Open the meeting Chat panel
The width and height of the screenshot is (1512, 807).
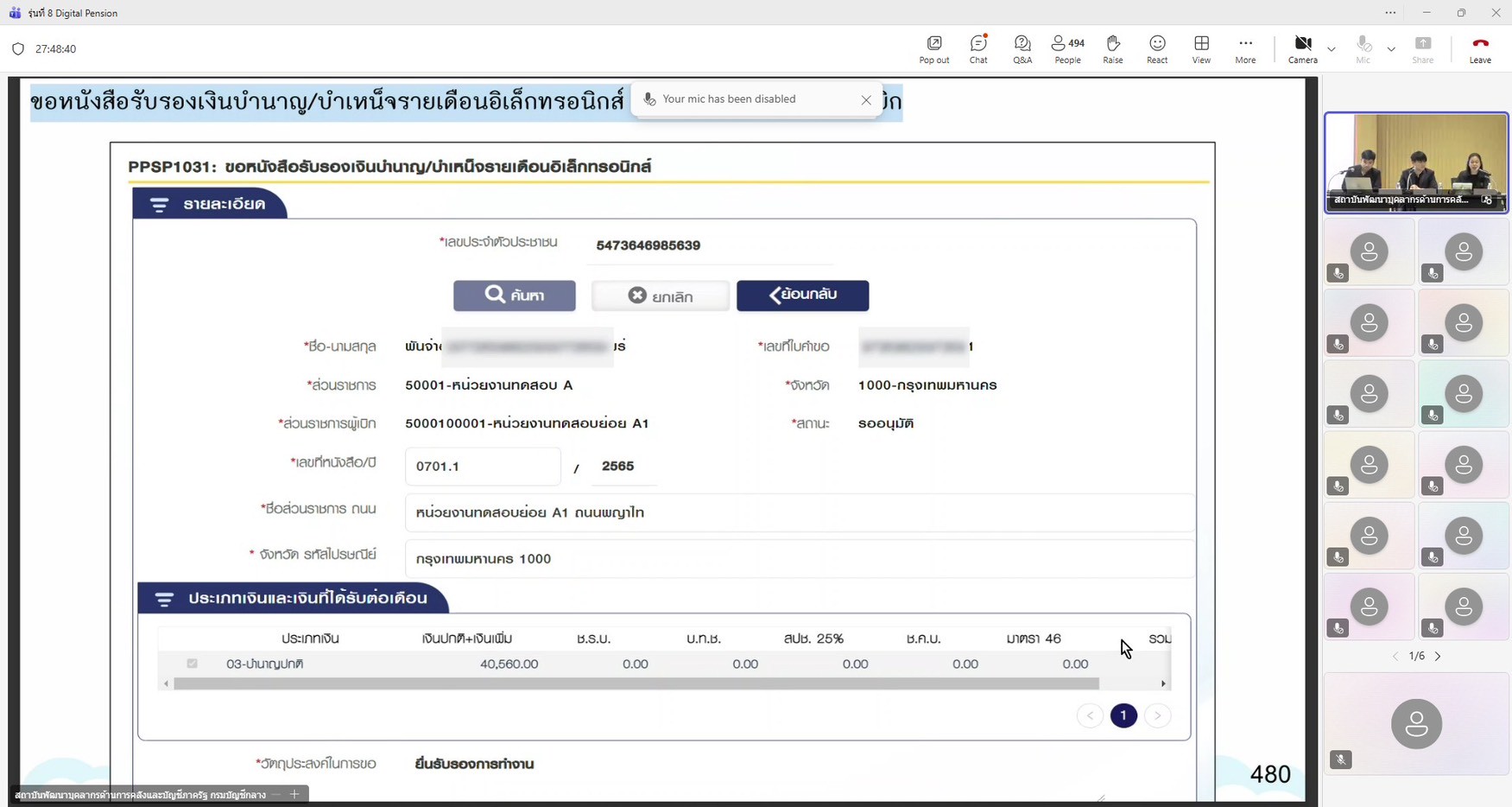[x=978, y=49]
